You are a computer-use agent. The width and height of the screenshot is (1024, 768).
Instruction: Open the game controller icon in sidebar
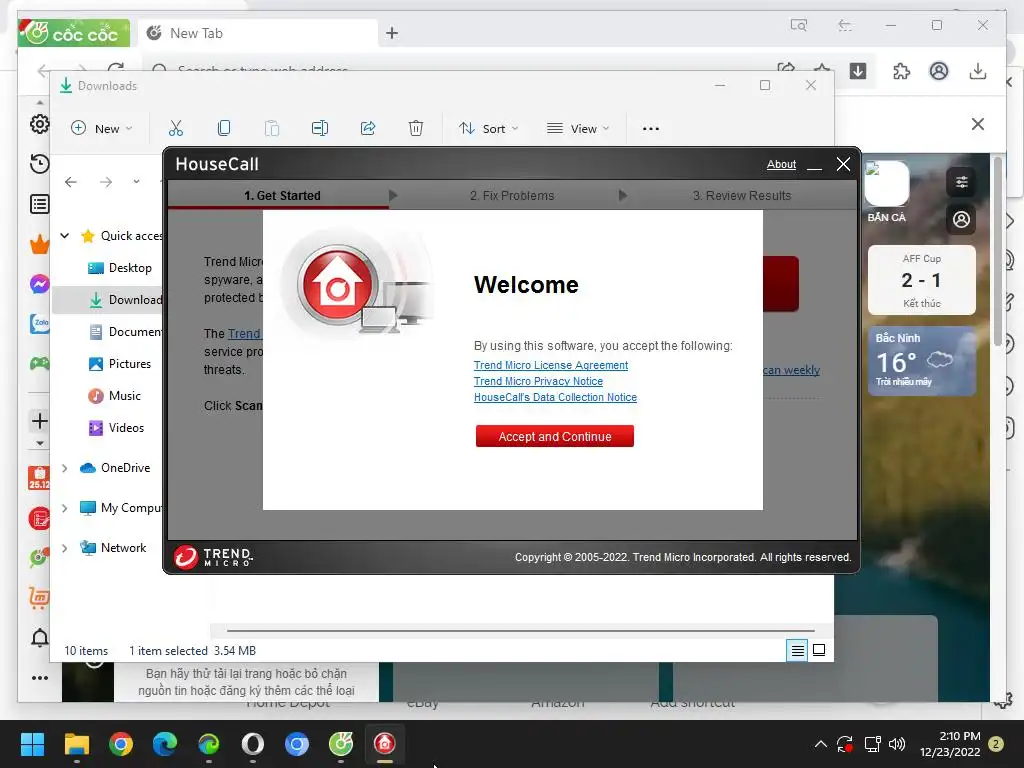[40, 363]
